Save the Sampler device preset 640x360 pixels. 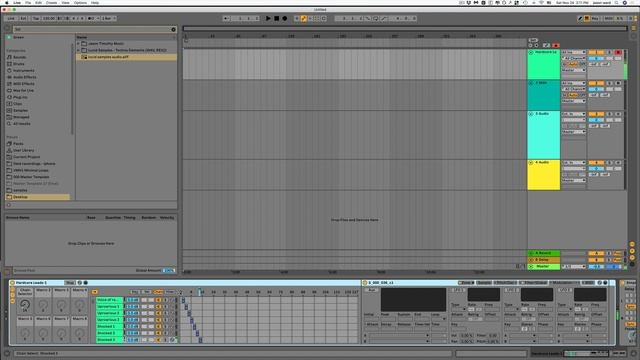point(605,282)
